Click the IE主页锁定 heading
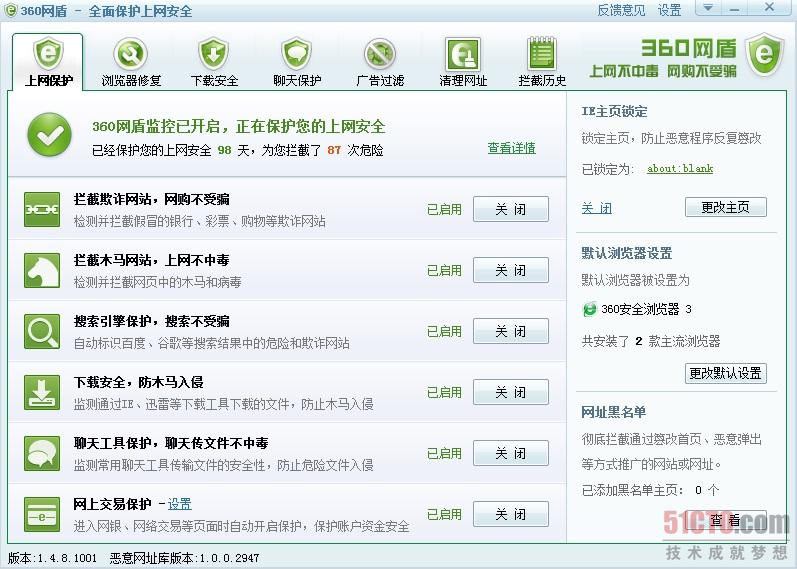The width and height of the screenshot is (797, 569). tap(614, 111)
